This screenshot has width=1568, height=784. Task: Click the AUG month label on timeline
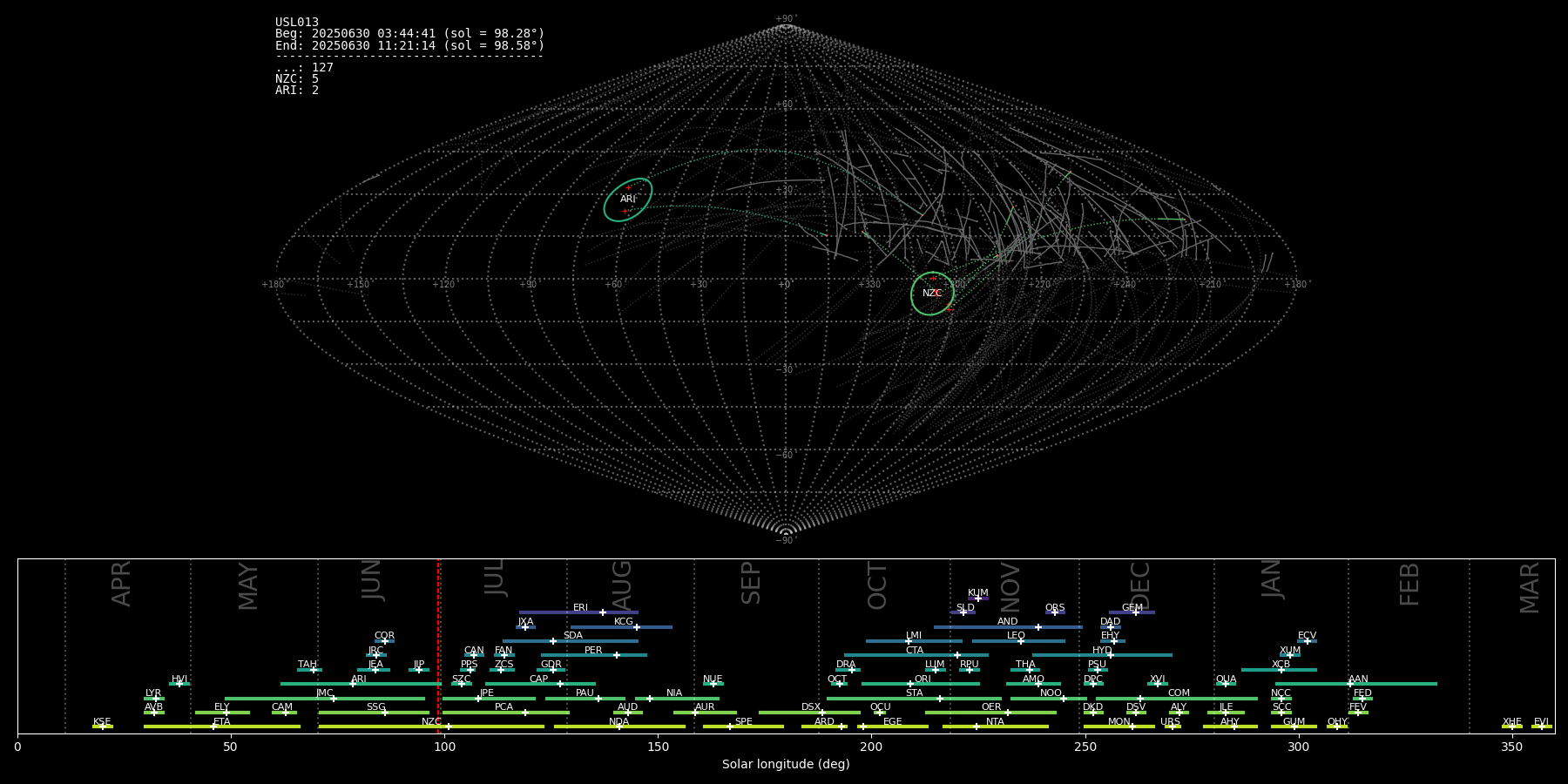[x=622, y=585]
